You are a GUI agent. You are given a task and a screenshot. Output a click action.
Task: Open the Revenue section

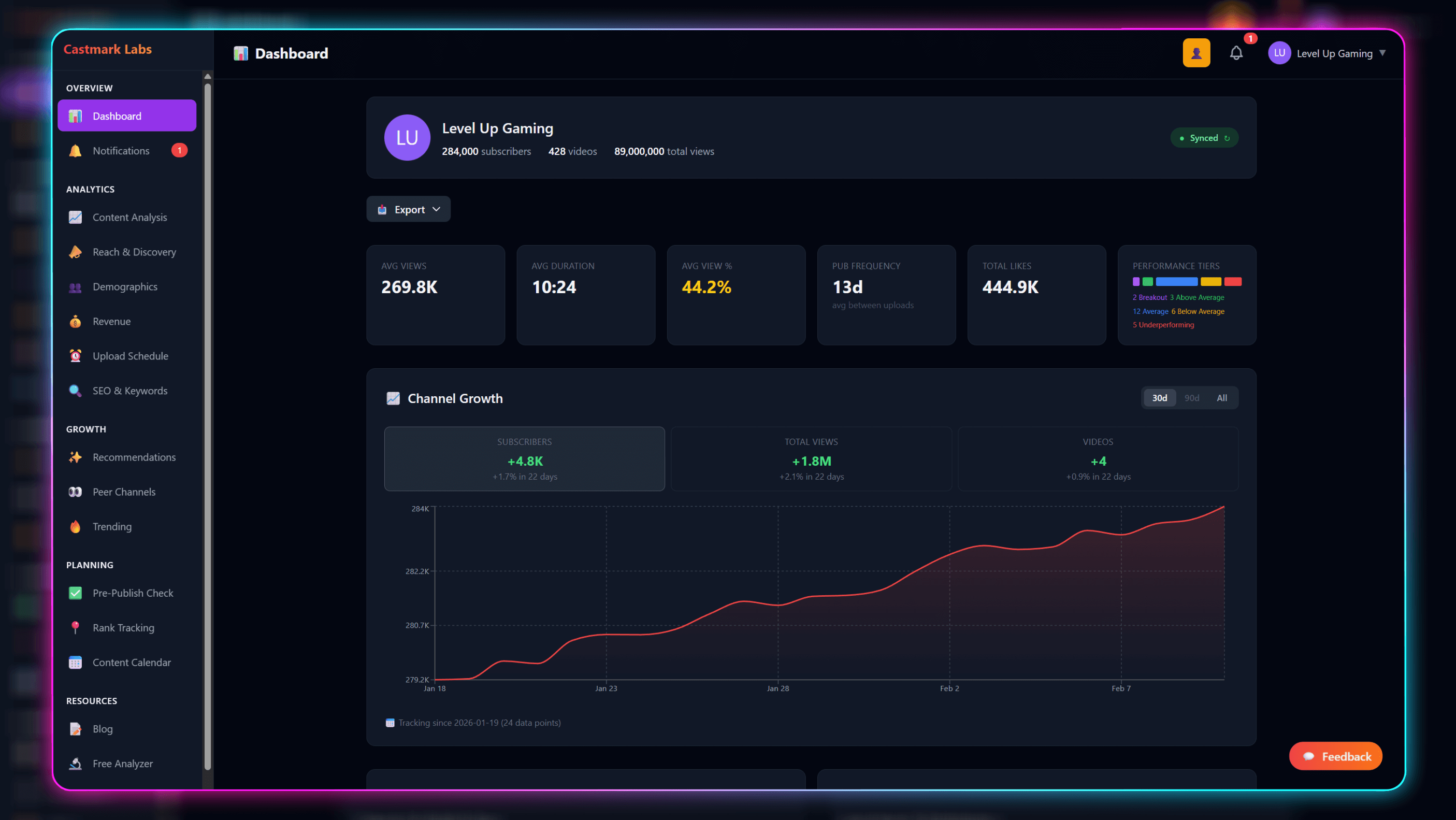(112, 321)
